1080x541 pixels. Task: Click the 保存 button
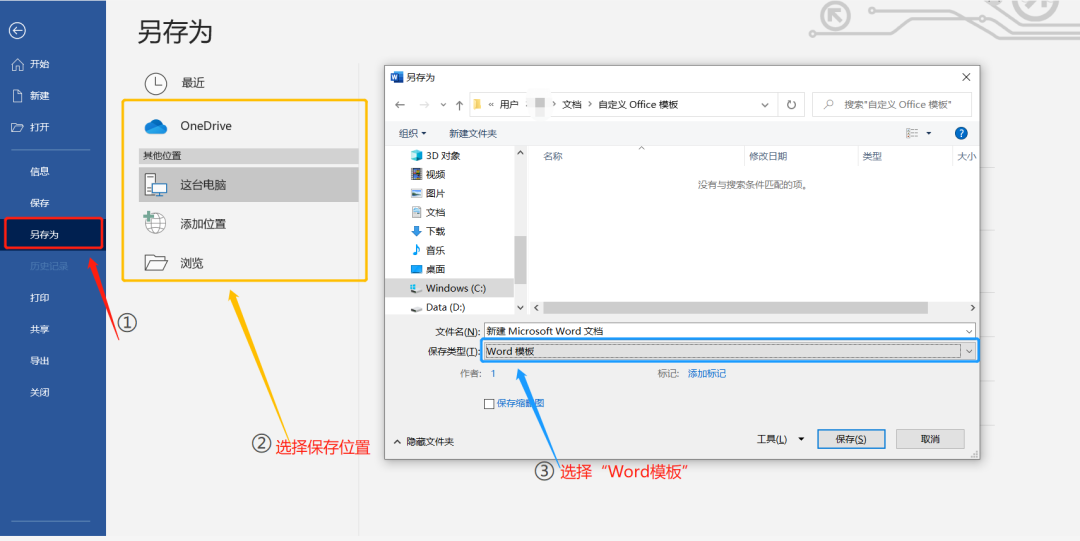[851, 439]
